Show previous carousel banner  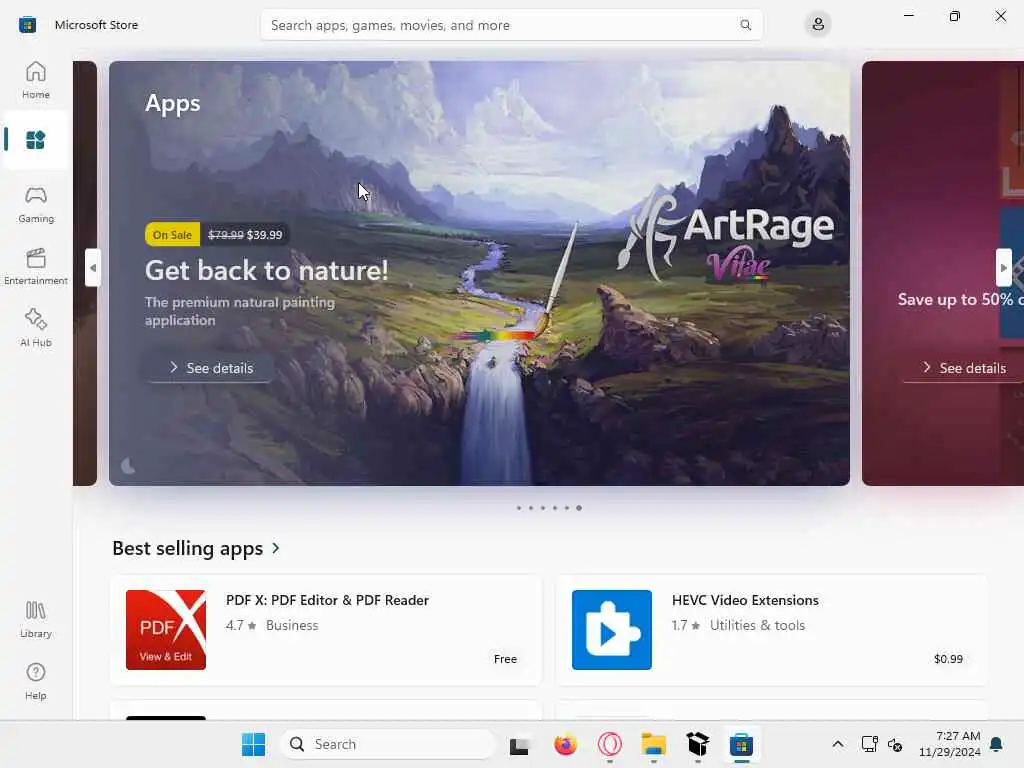click(x=93, y=268)
